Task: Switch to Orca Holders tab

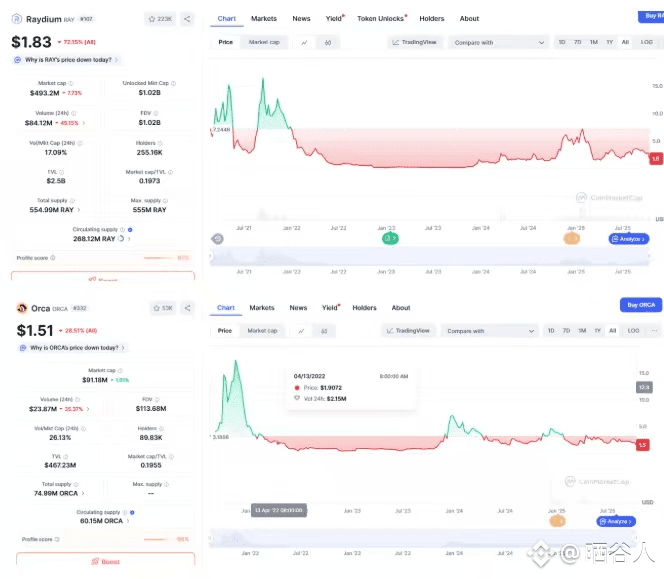Action: click(x=364, y=308)
